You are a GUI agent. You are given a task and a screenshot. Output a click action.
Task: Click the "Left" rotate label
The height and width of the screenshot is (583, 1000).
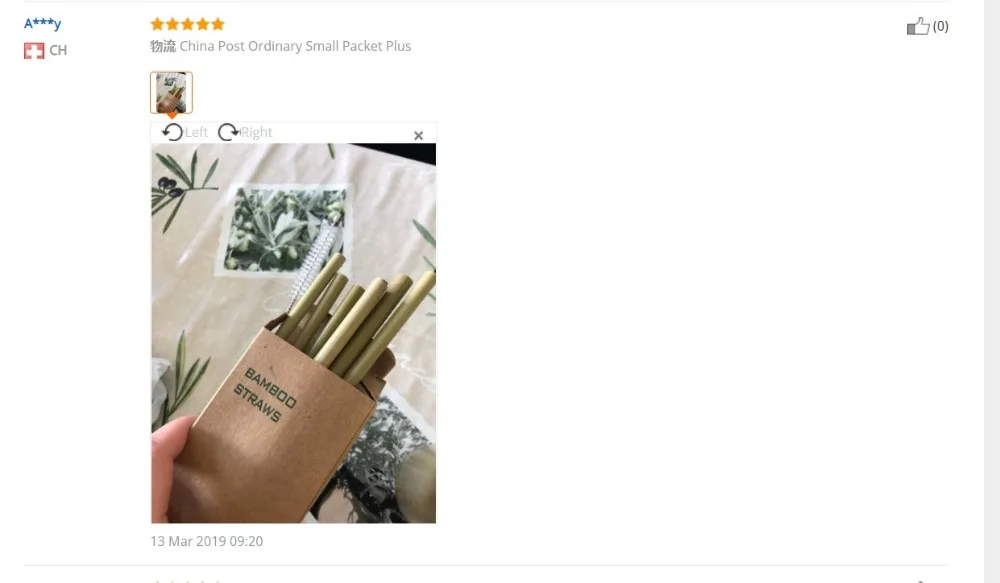click(x=196, y=132)
